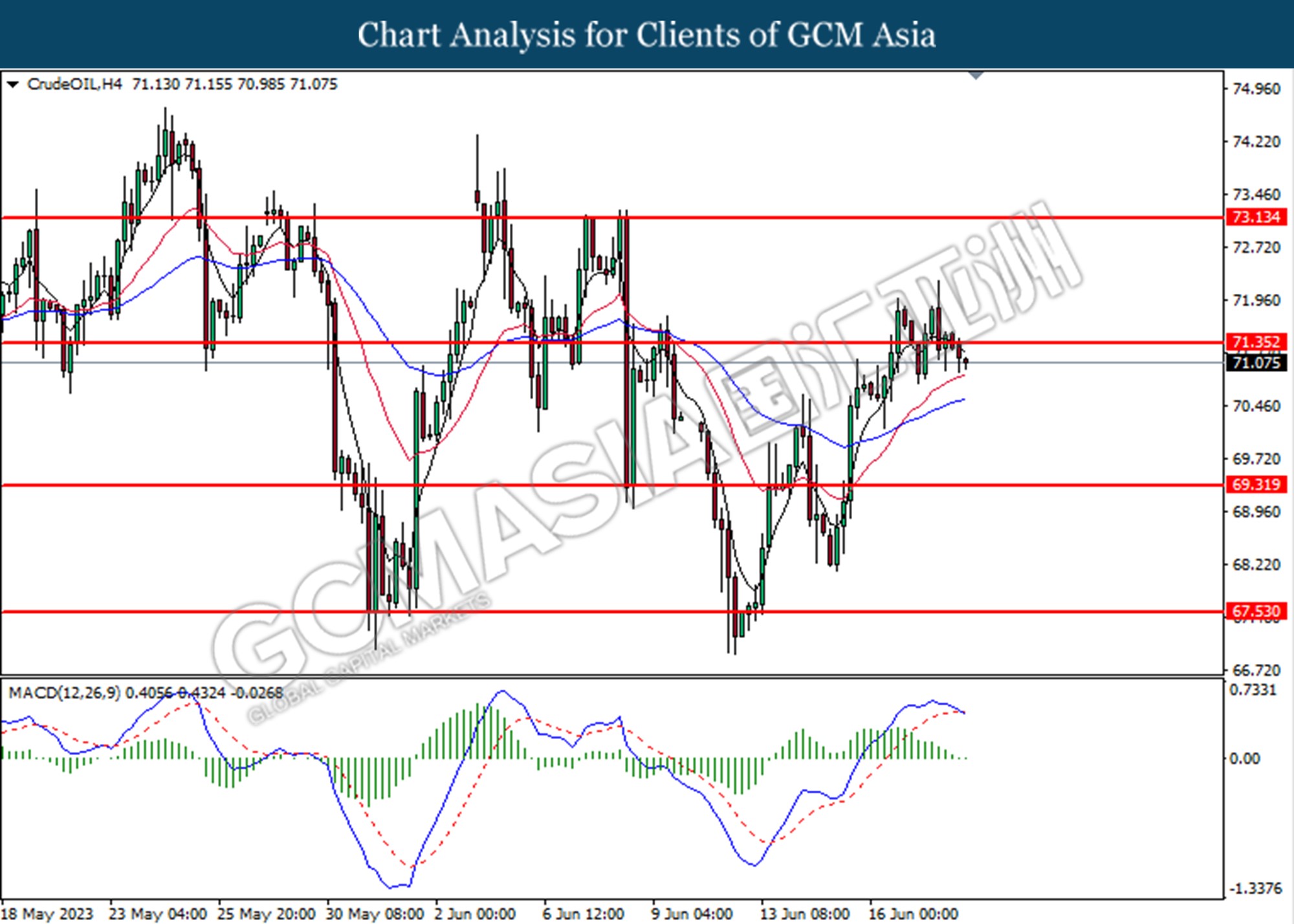Click the MACD readout 0.4056 0.4324 -0.0268
This screenshot has height=924, width=1294.
pyautogui.click(x=204, y=693)
